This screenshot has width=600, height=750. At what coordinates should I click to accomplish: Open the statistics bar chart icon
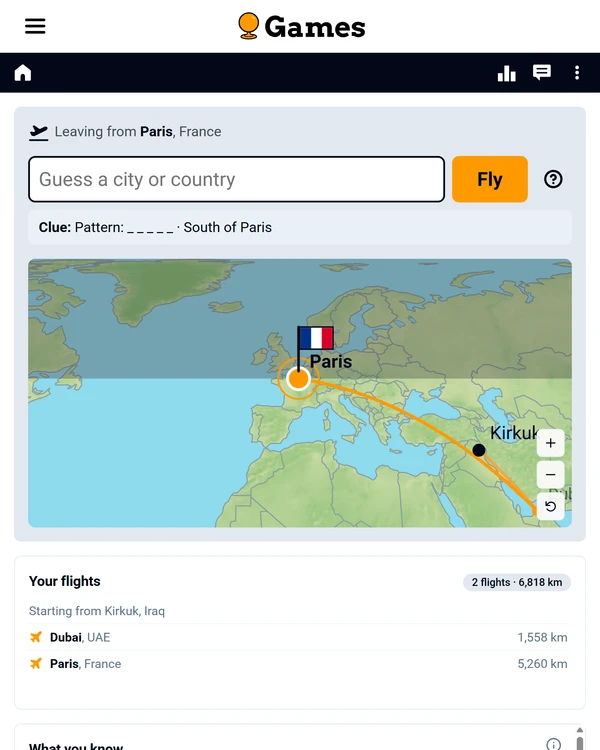pyautogui.click(x=507, y=73)
